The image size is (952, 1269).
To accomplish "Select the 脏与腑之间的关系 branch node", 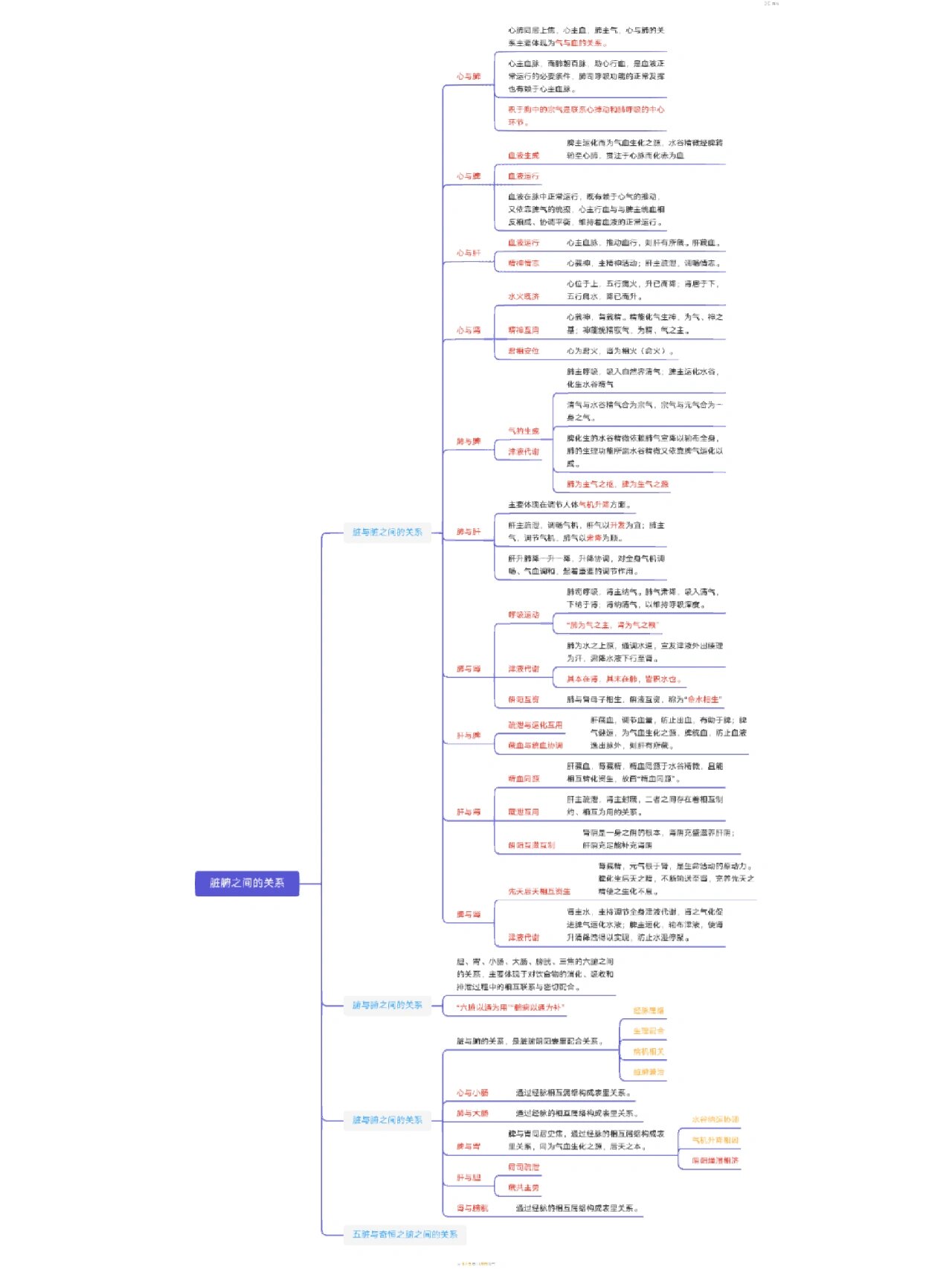I will point(387,1120).
